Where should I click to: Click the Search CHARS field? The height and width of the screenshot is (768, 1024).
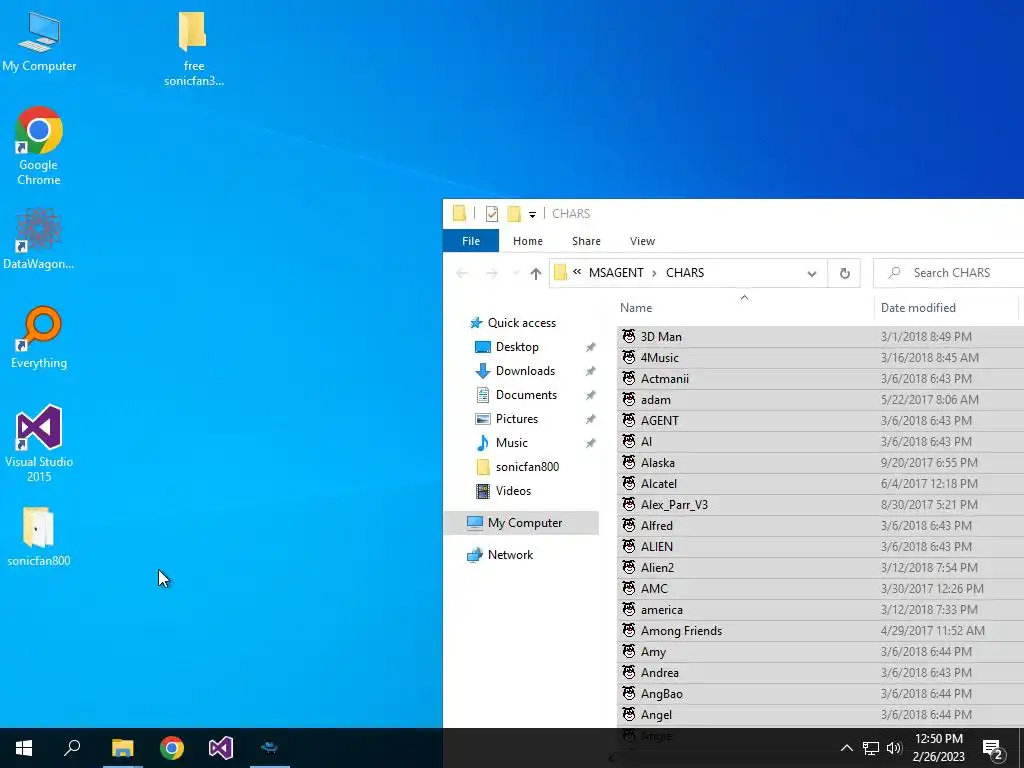click(949, 273)
